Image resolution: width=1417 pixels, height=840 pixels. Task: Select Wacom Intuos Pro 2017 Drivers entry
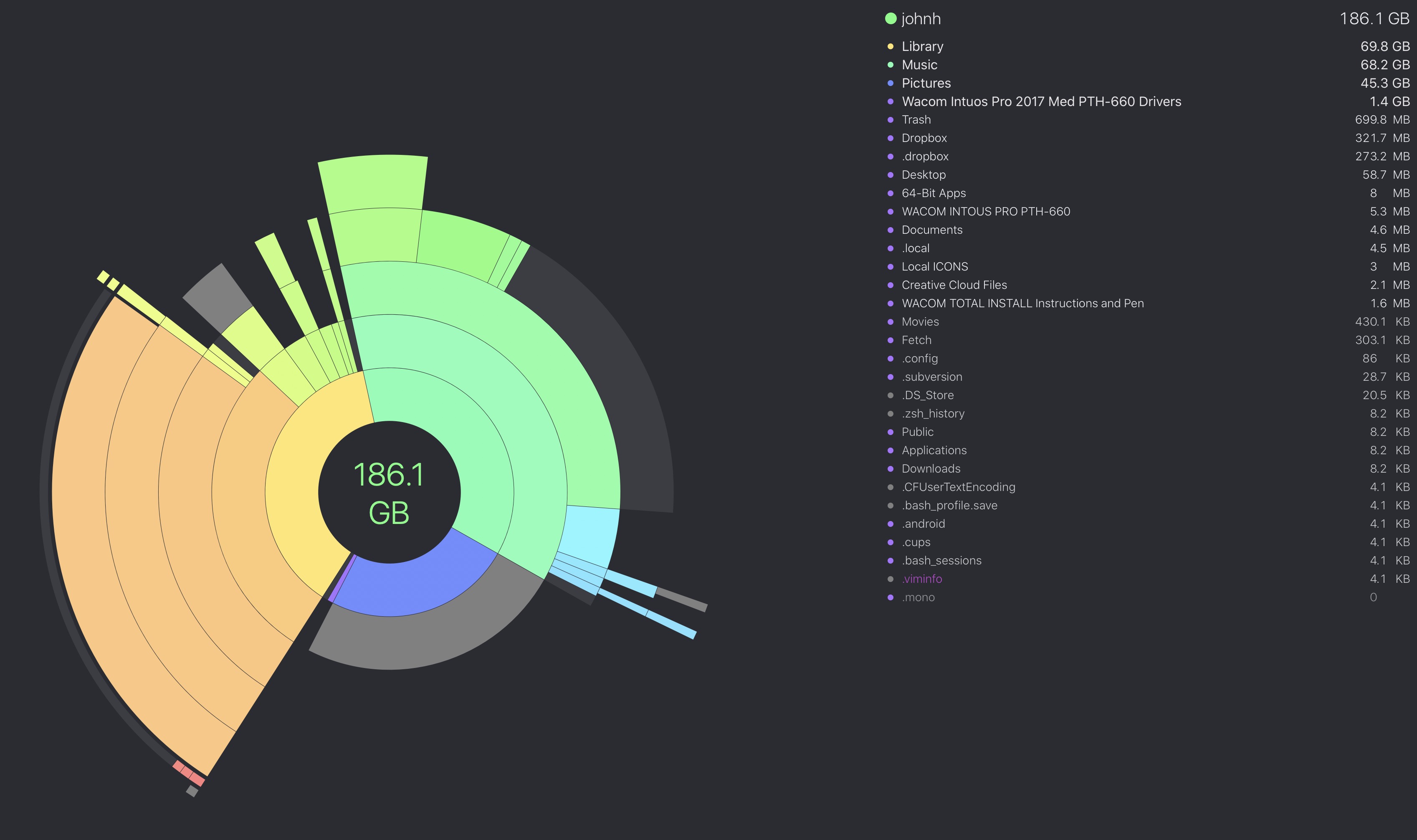1041,101
